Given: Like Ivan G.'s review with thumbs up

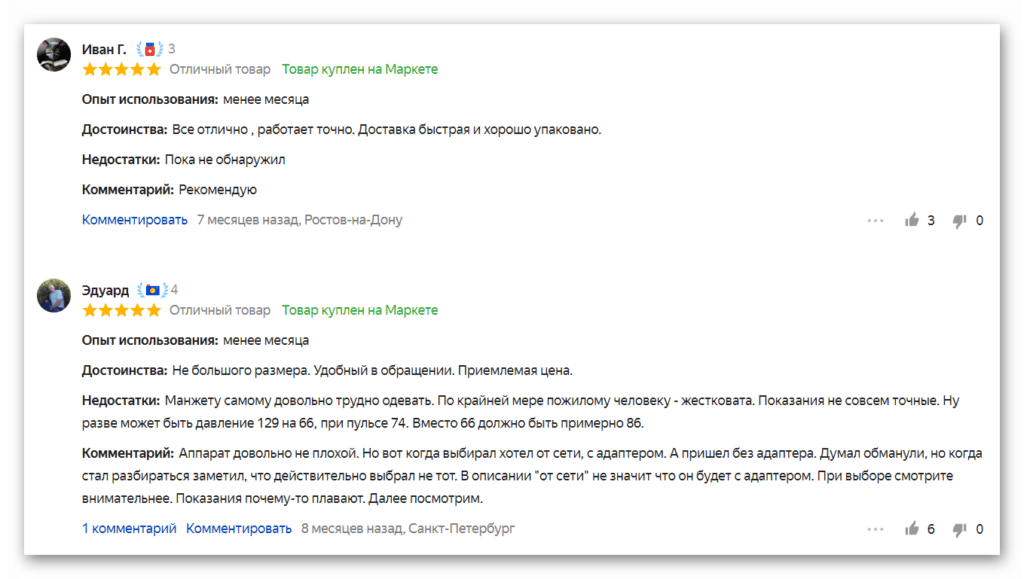Looking at the screenshot, I should pyautogui.click(x=912, y=220).
